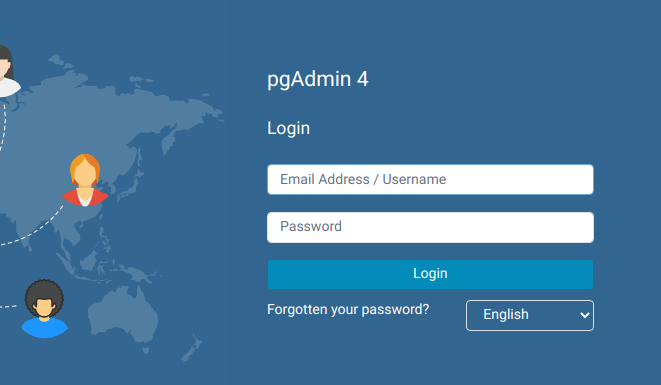
Task: Open the English language dropdown
Action: pyautogui.click(x=530, y=315)
